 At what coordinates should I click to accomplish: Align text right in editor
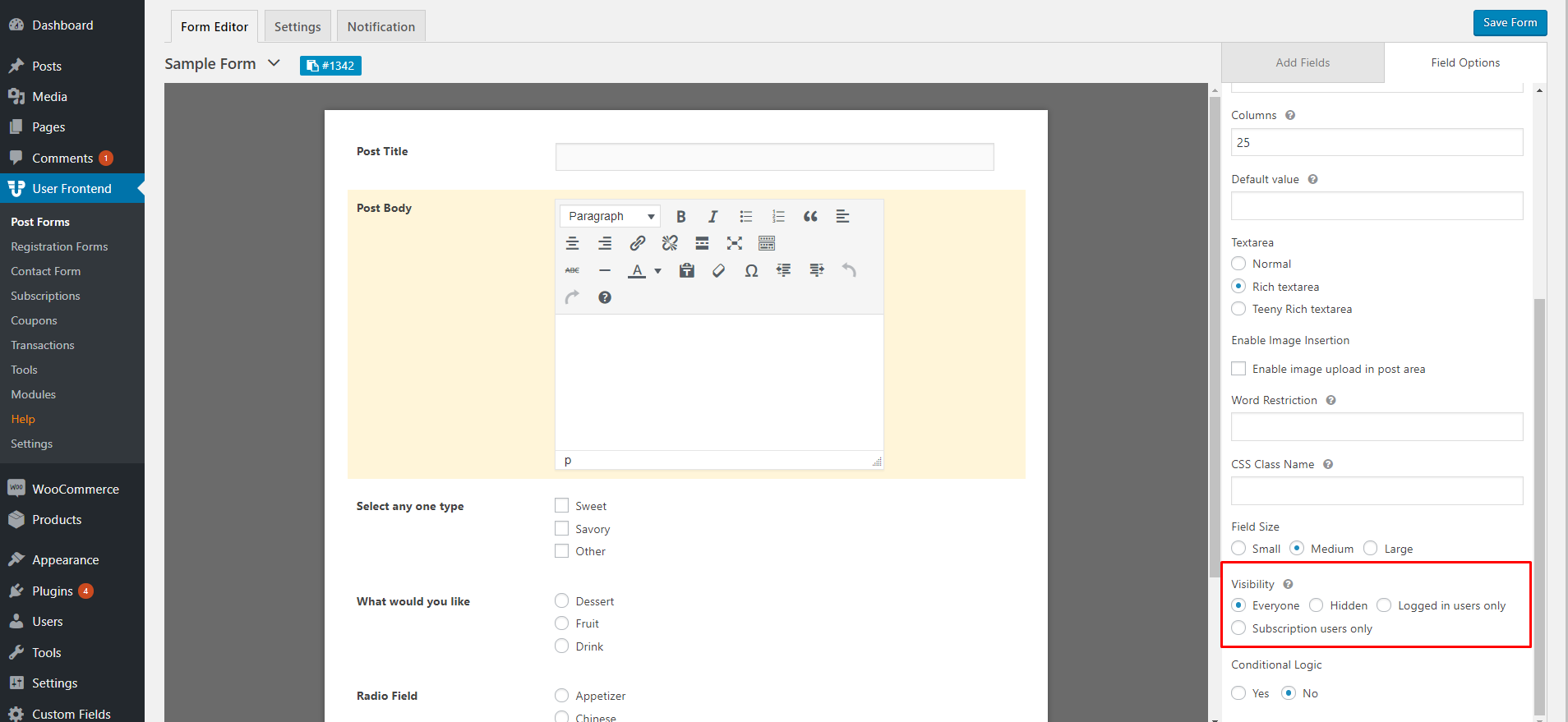605,243
